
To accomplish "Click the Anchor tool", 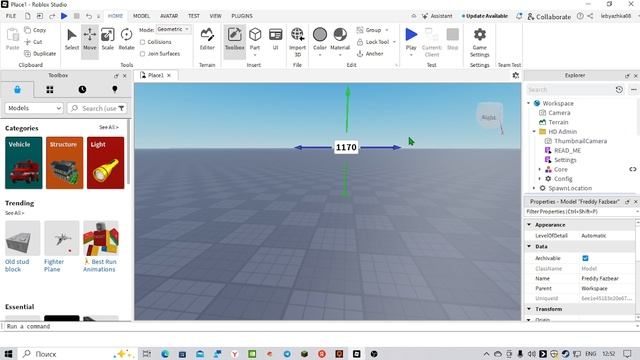I will click(x=370, y=53).
